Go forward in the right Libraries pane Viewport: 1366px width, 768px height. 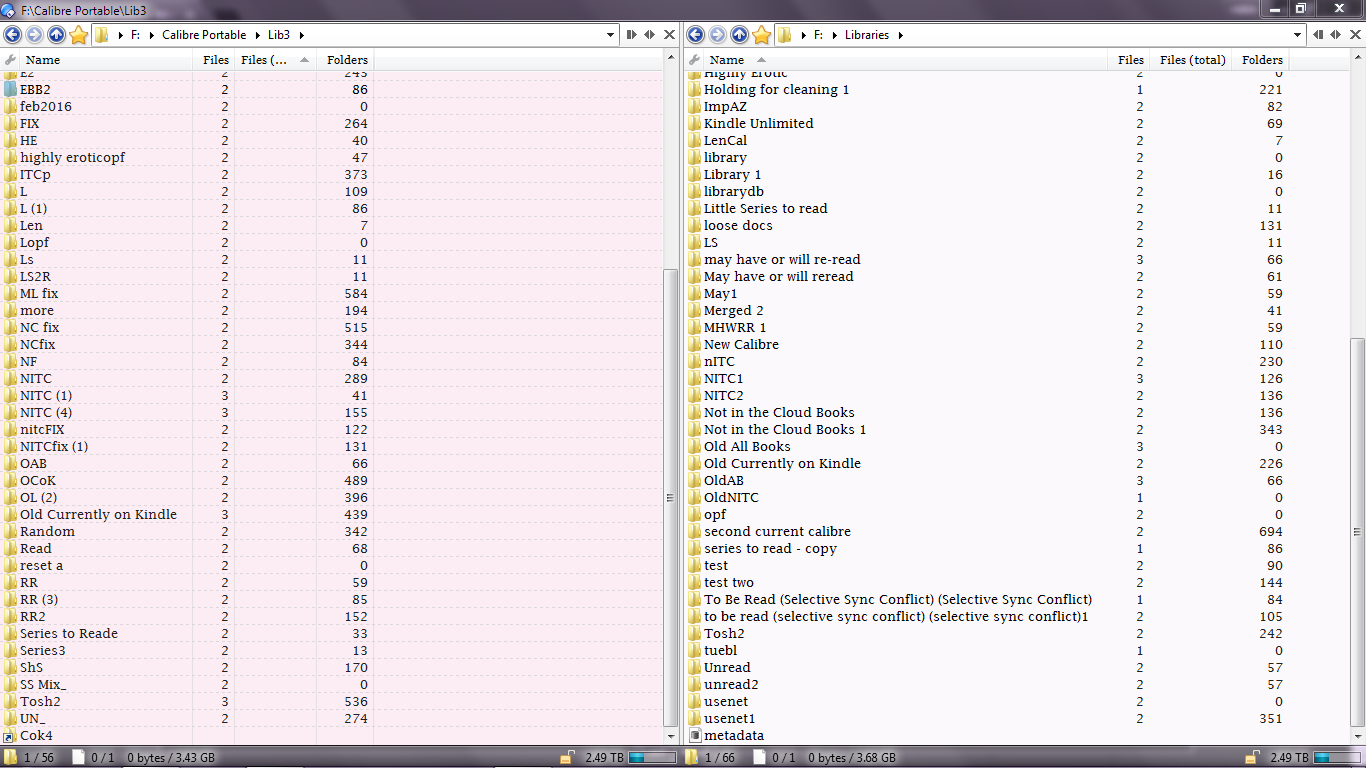[718, 35]
